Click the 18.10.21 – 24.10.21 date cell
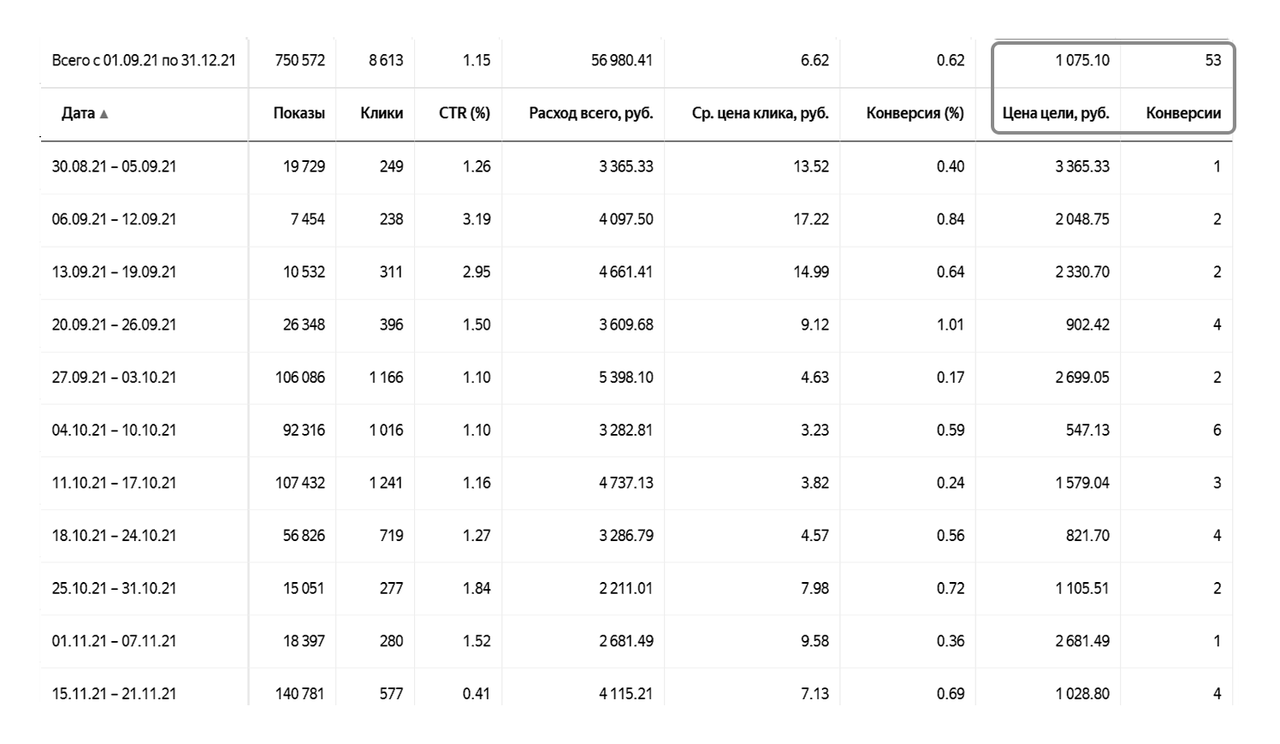This screenshot has width=1280, height=744. coord(114,536)
